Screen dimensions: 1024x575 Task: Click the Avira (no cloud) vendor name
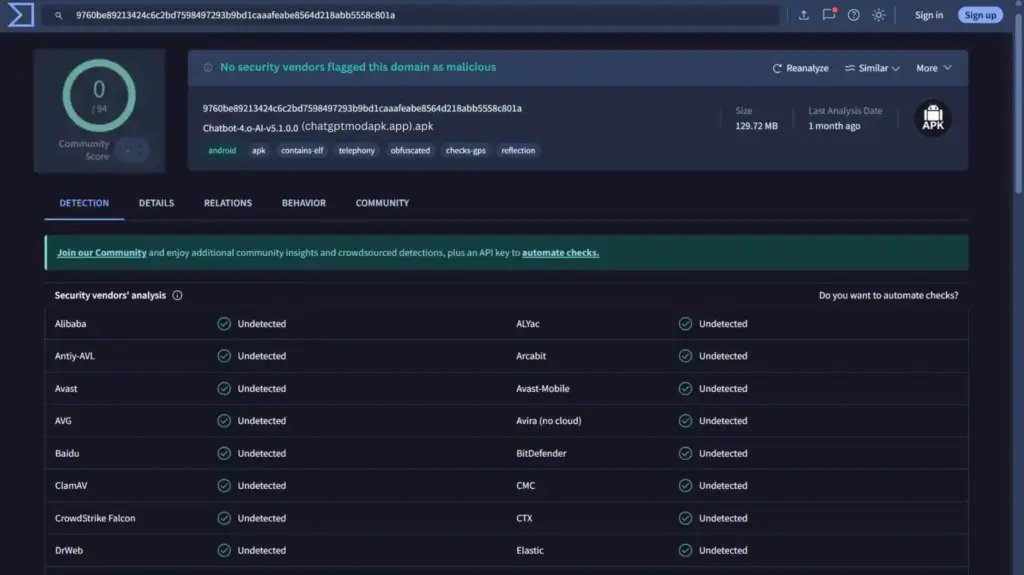(549, 421)
